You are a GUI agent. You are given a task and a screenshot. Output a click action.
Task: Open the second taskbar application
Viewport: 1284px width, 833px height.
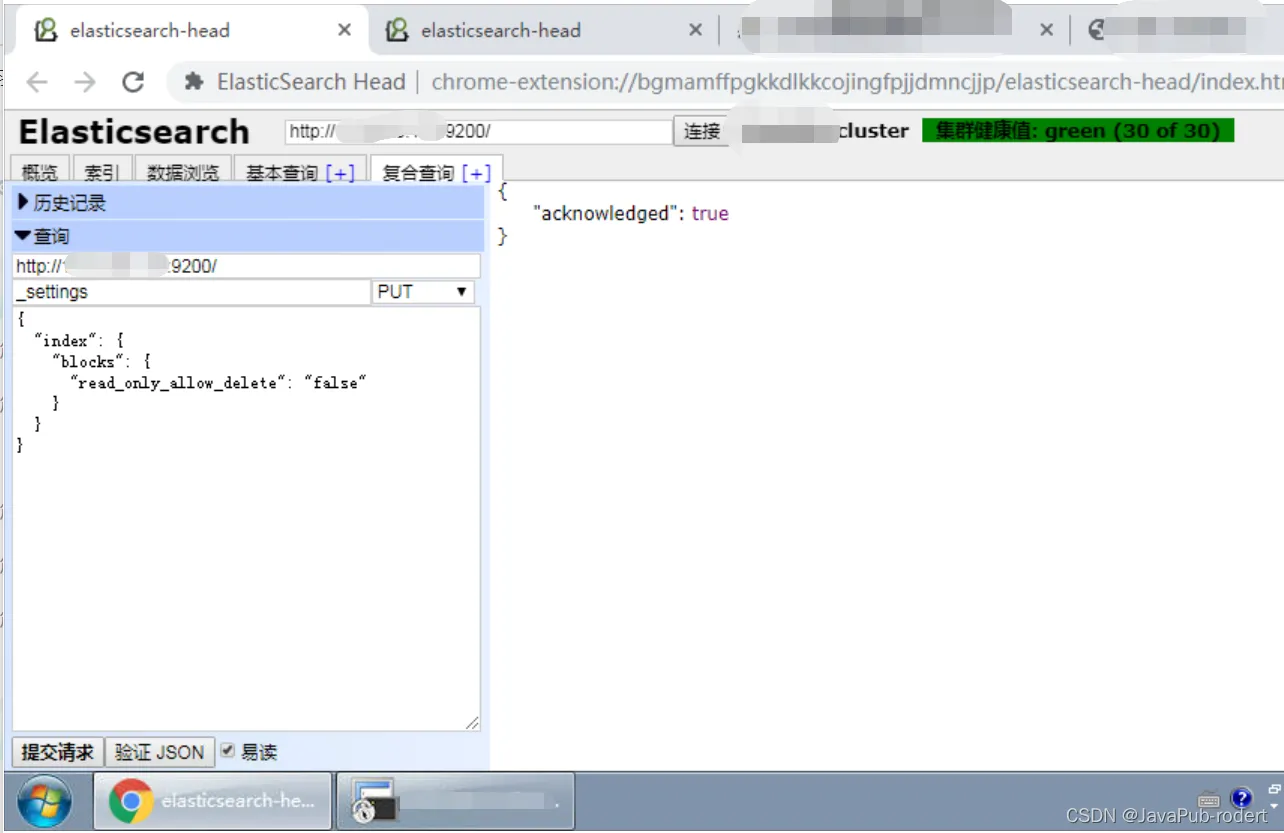(456, 801)
